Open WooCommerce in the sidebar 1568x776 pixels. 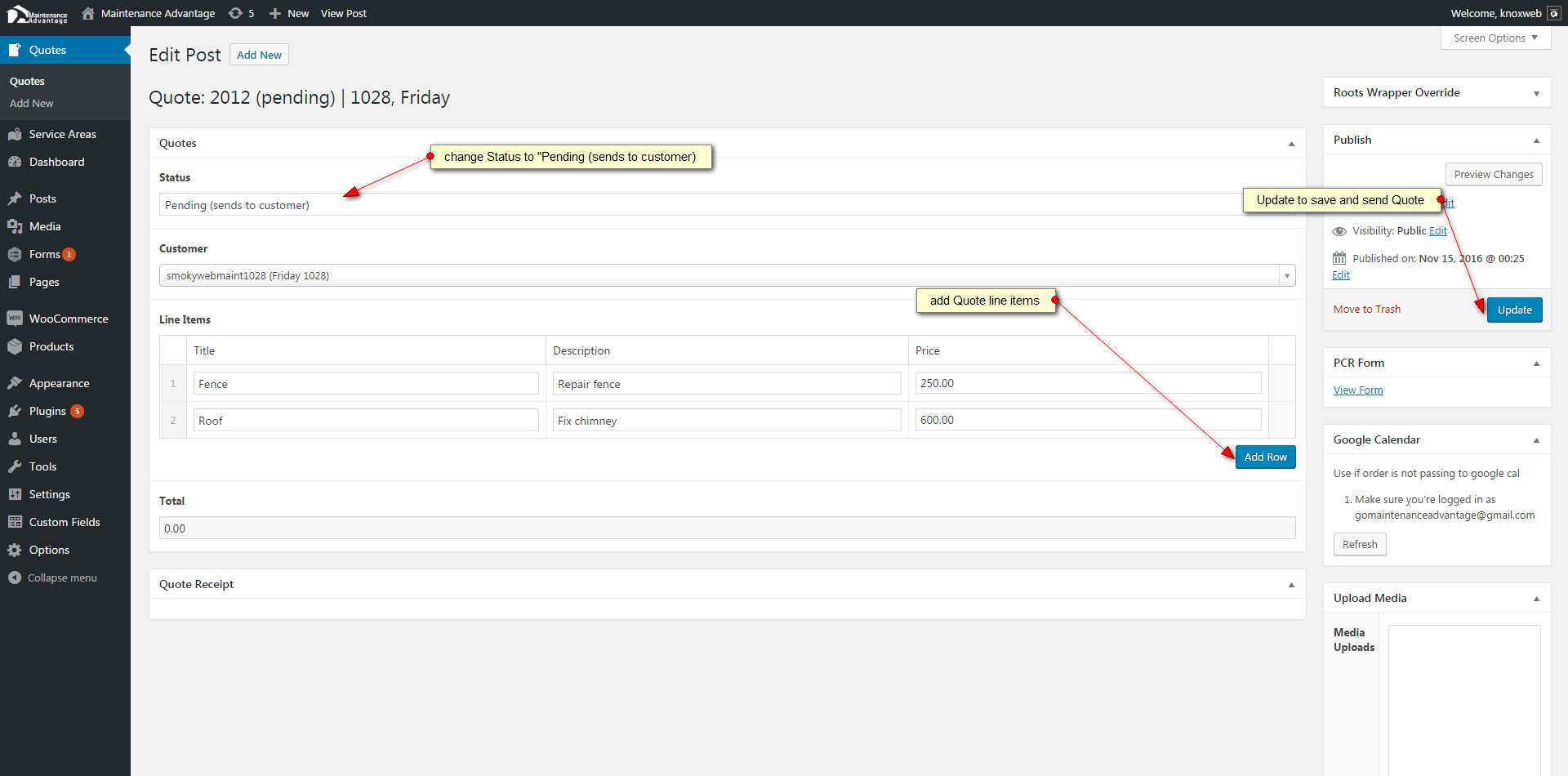pyautogui.click(x=69, y=319)
